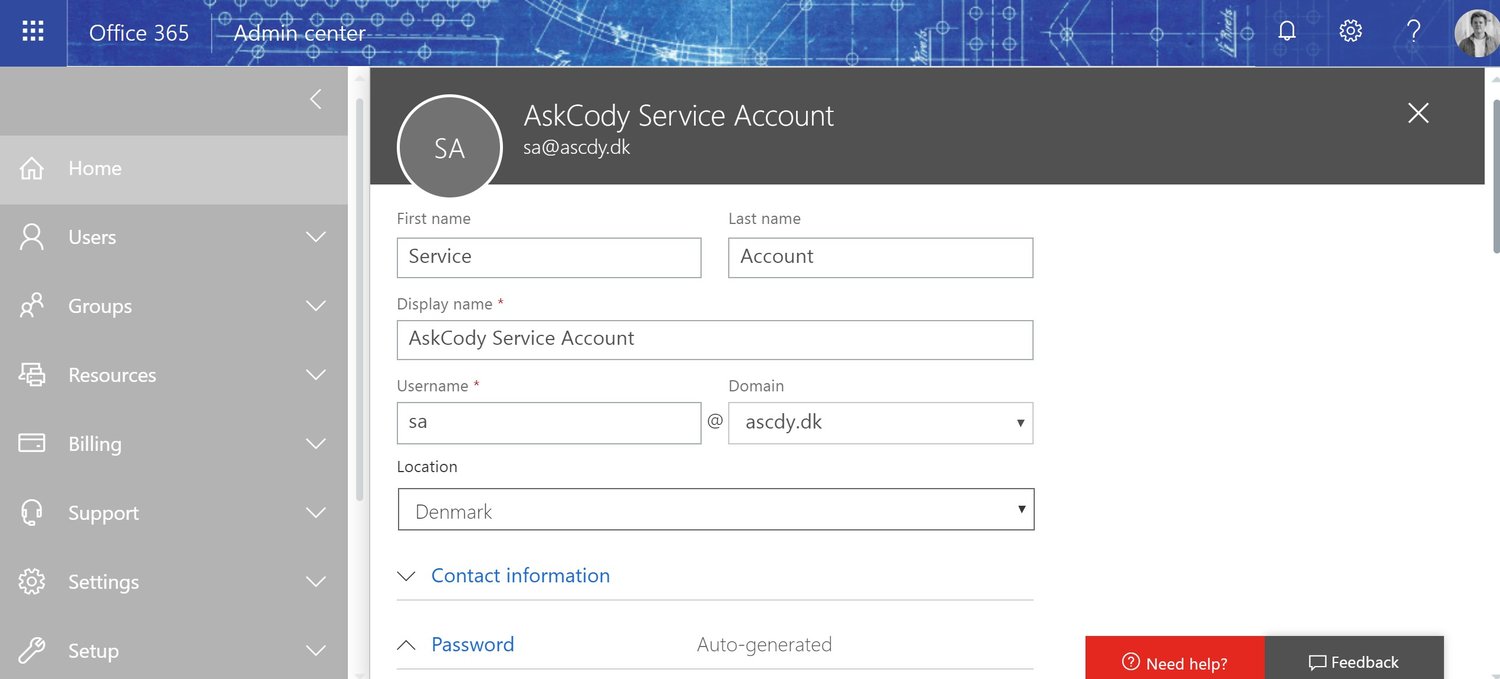
Task: Expand the Users chevron
Action: 316,237
